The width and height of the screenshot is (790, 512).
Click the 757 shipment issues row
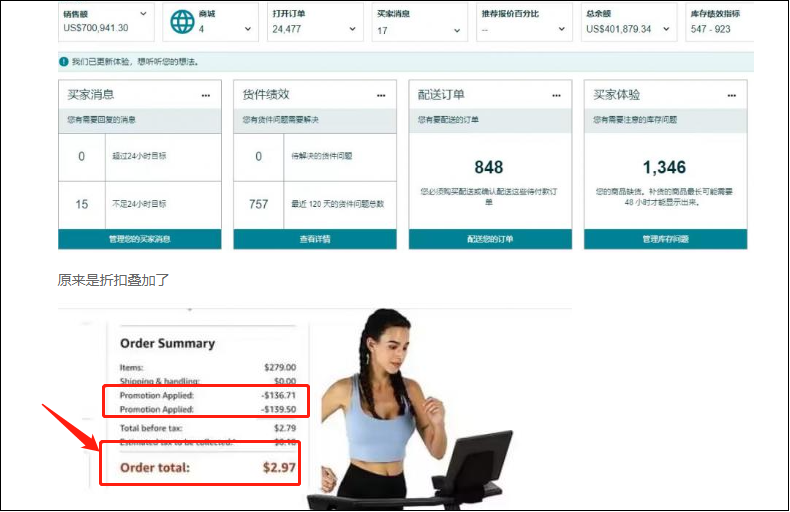[x=315, y=204]
